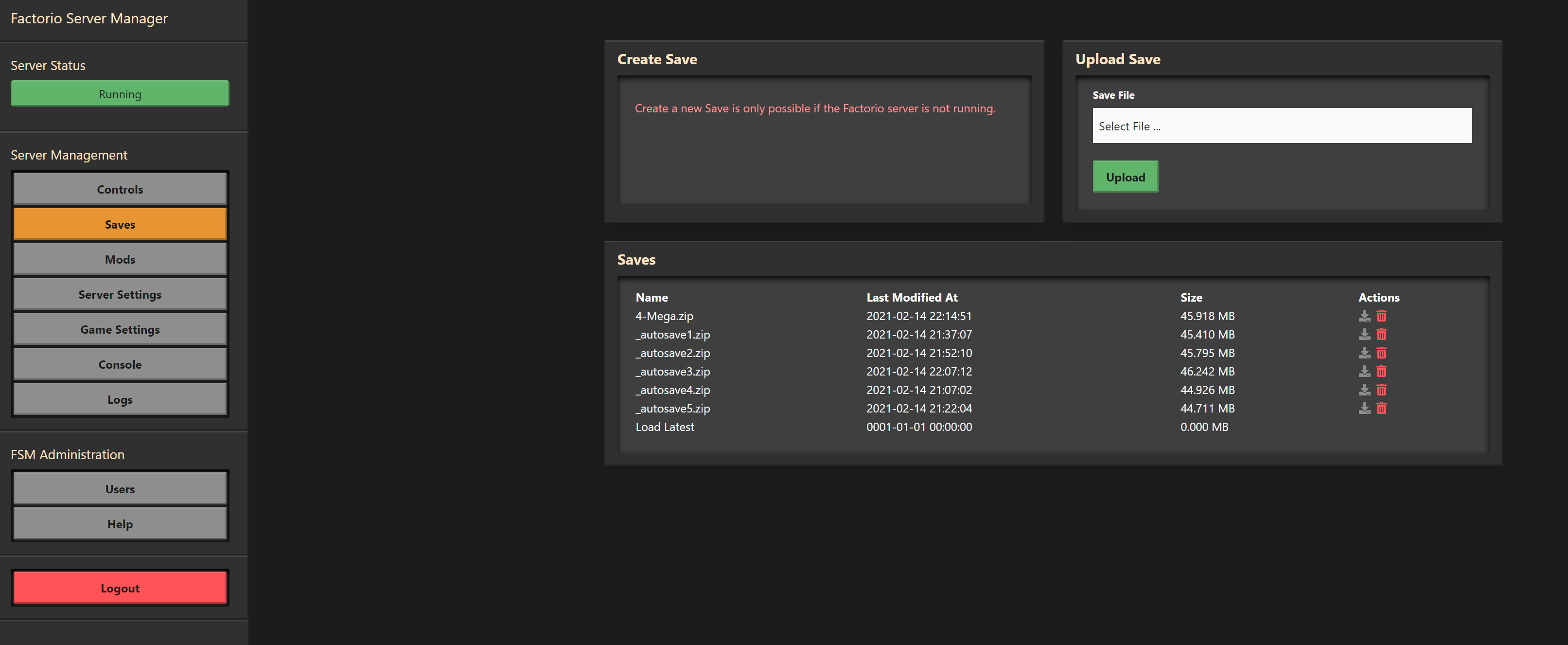
Task: Open the Controls page
Action: (x=120, y=189)
